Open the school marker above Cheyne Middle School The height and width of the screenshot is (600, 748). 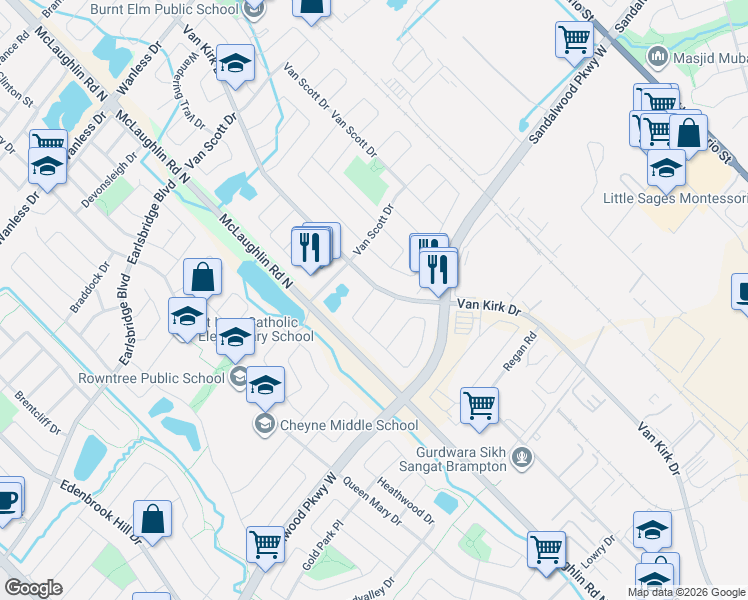[266, 387]
